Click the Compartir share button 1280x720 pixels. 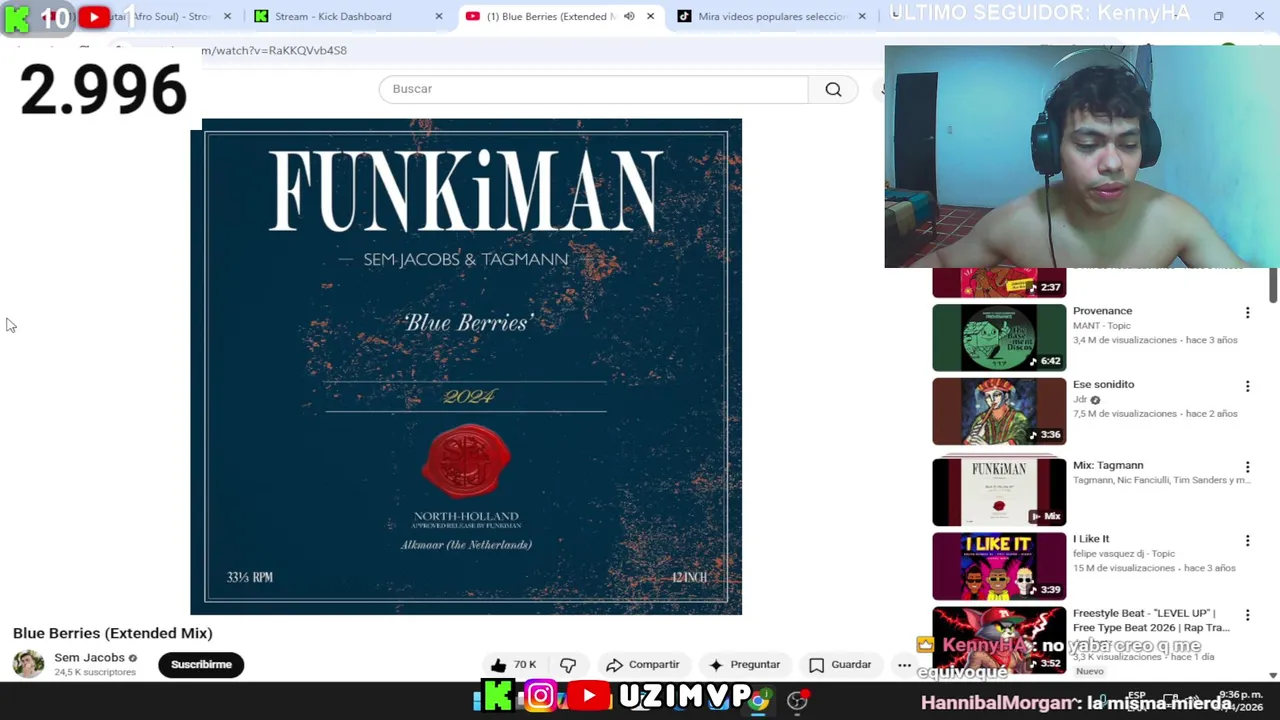[643, 665]
